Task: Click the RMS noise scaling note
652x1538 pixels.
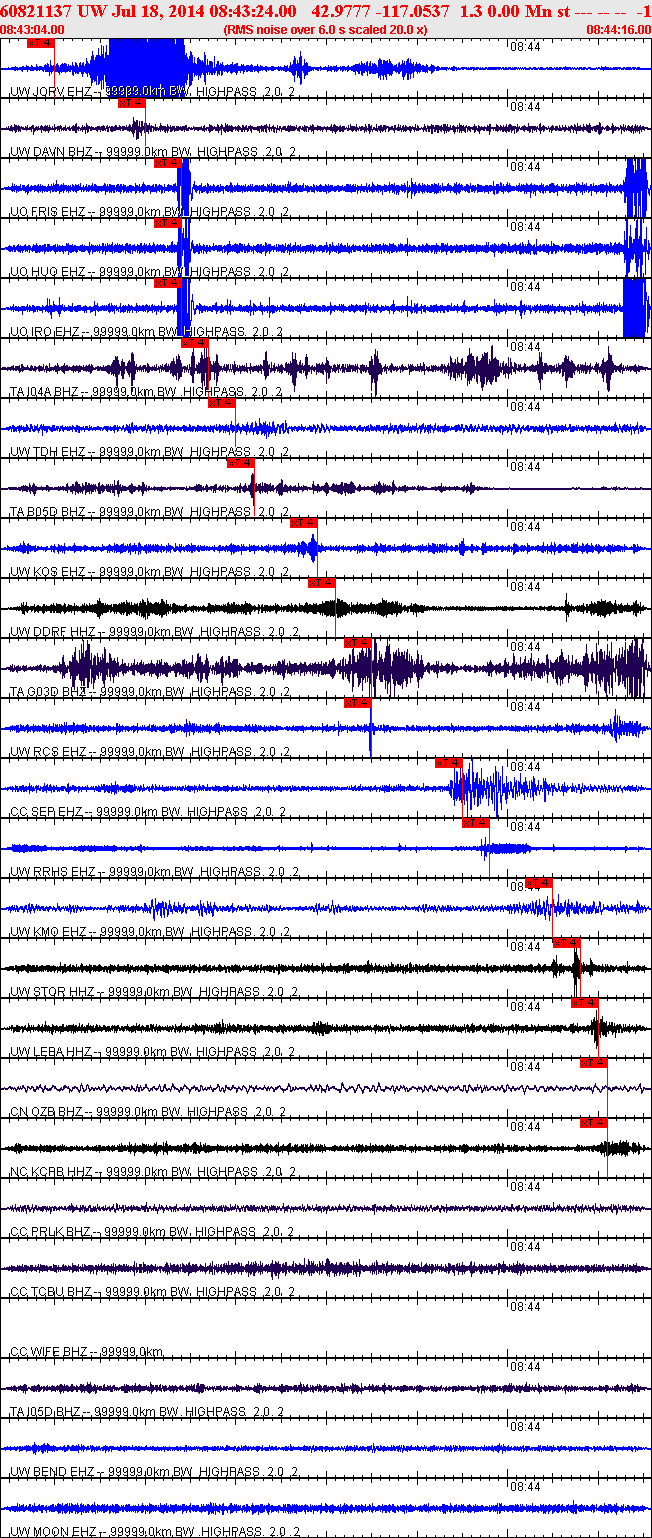Action: click(326, 30)
